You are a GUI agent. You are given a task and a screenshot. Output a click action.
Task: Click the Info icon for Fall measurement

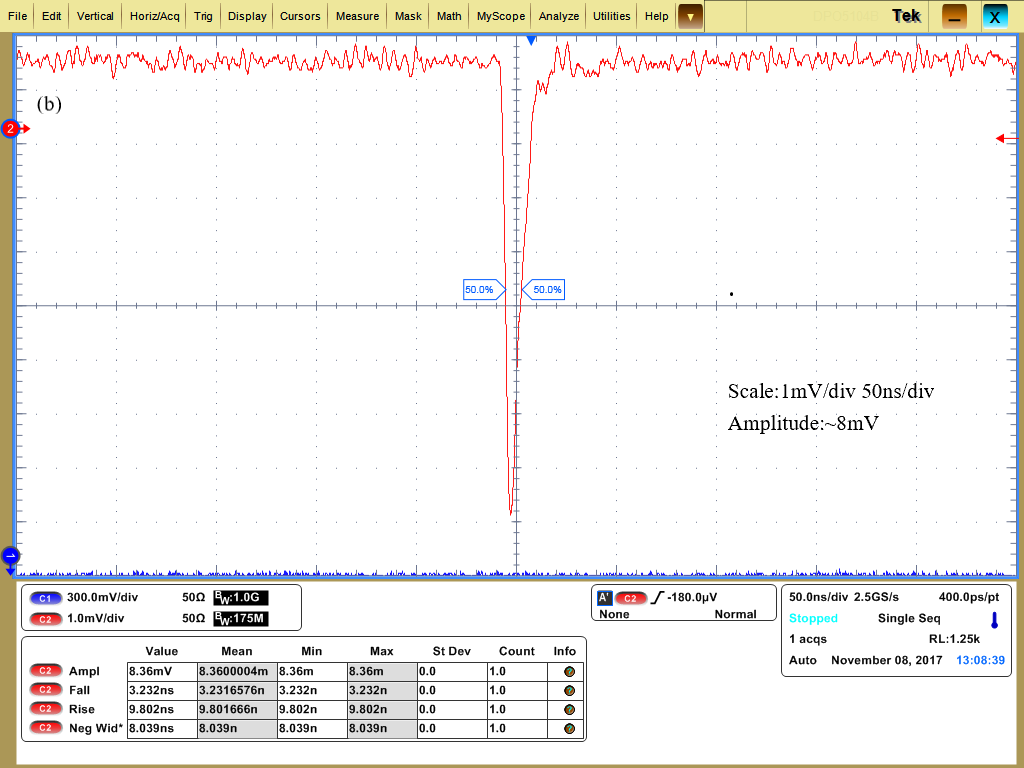569,690
